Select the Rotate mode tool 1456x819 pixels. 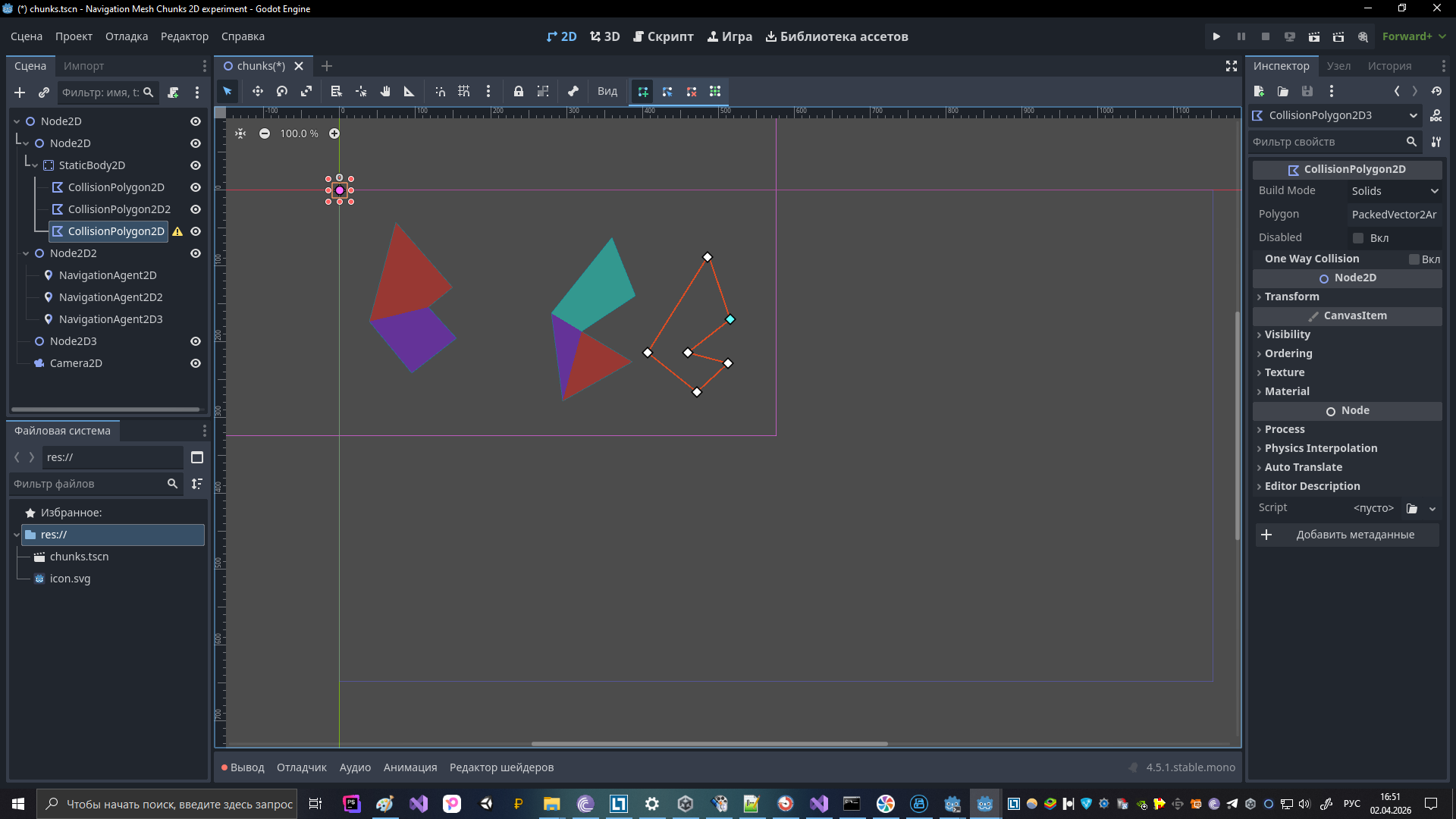pos(282,91)
